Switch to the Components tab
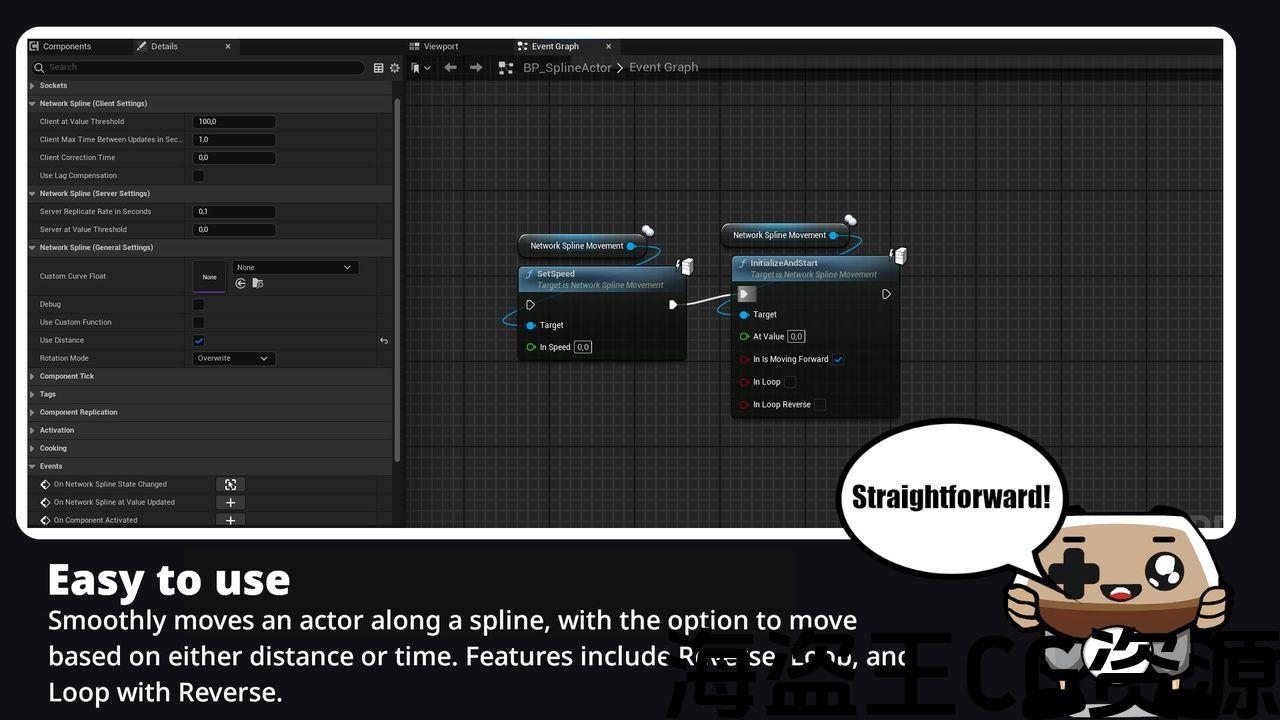The height and width of the screenshot is (720, 1280). [x=67, y=47]
